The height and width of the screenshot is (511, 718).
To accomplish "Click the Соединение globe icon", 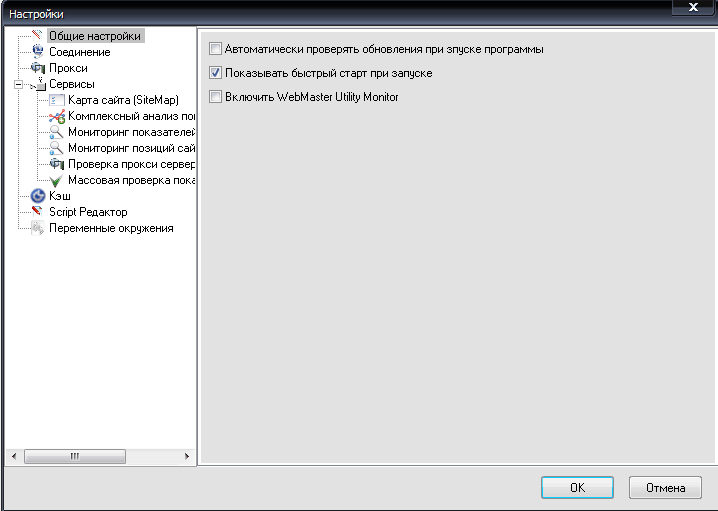I will tap(38, 52).
